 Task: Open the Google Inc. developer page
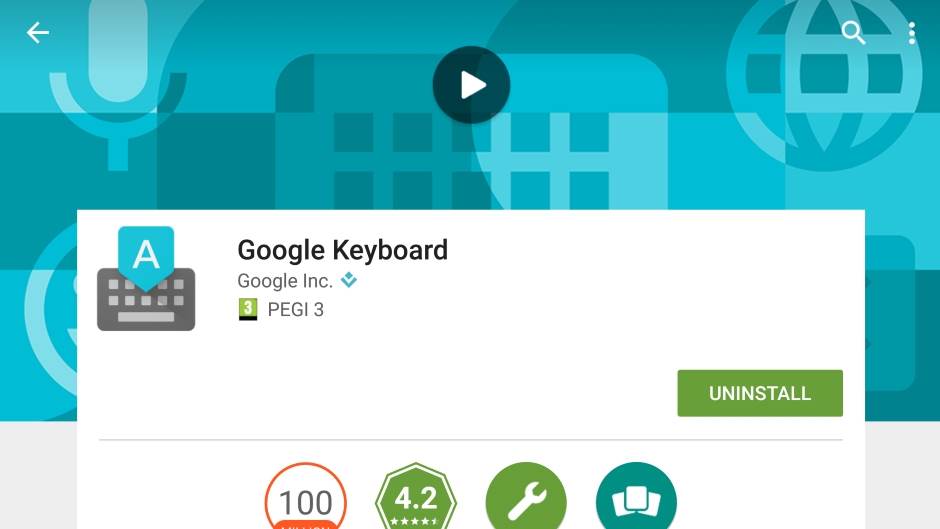(x=285, y=281)
